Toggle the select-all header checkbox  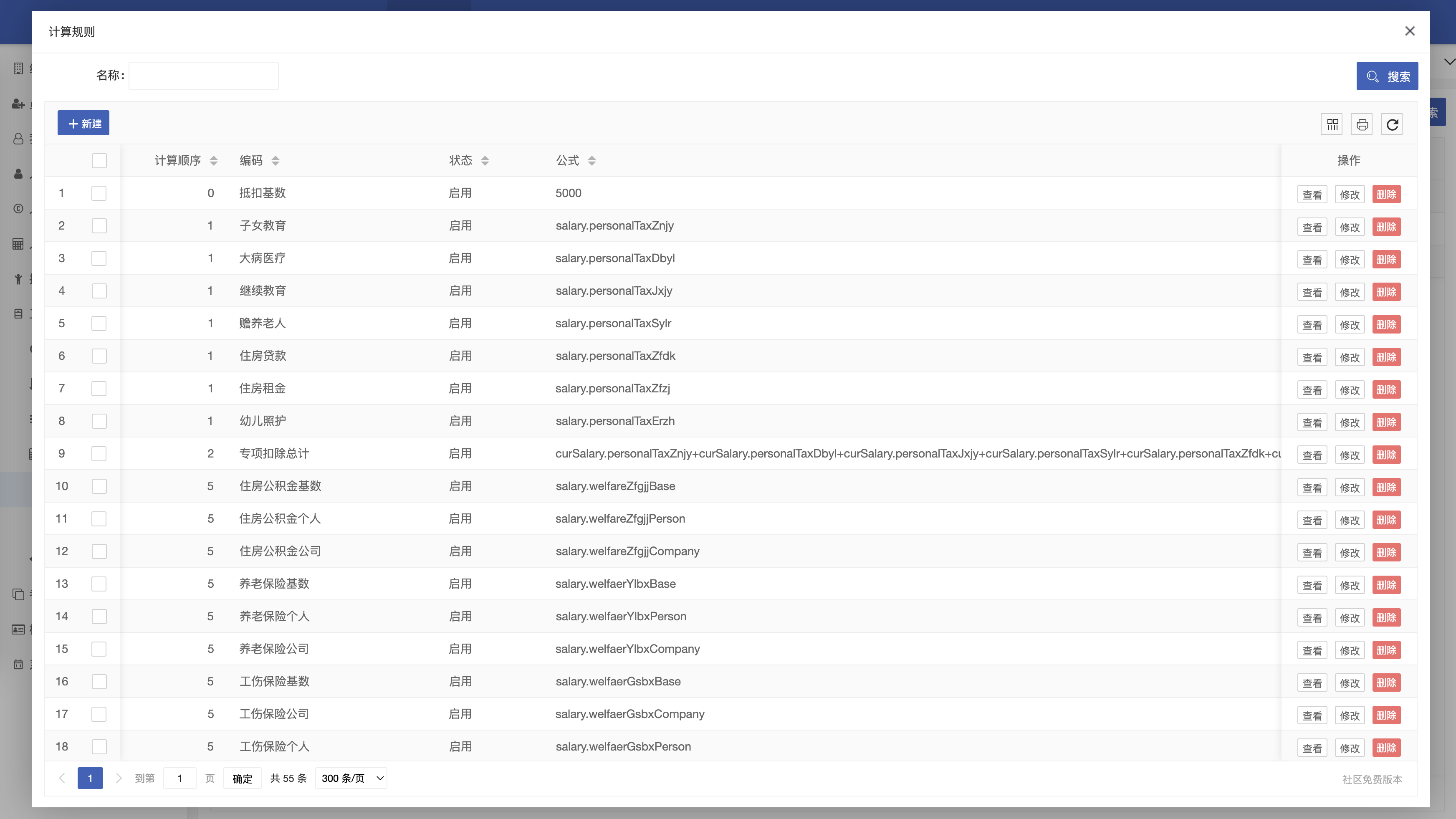click(x=99, y=161)
